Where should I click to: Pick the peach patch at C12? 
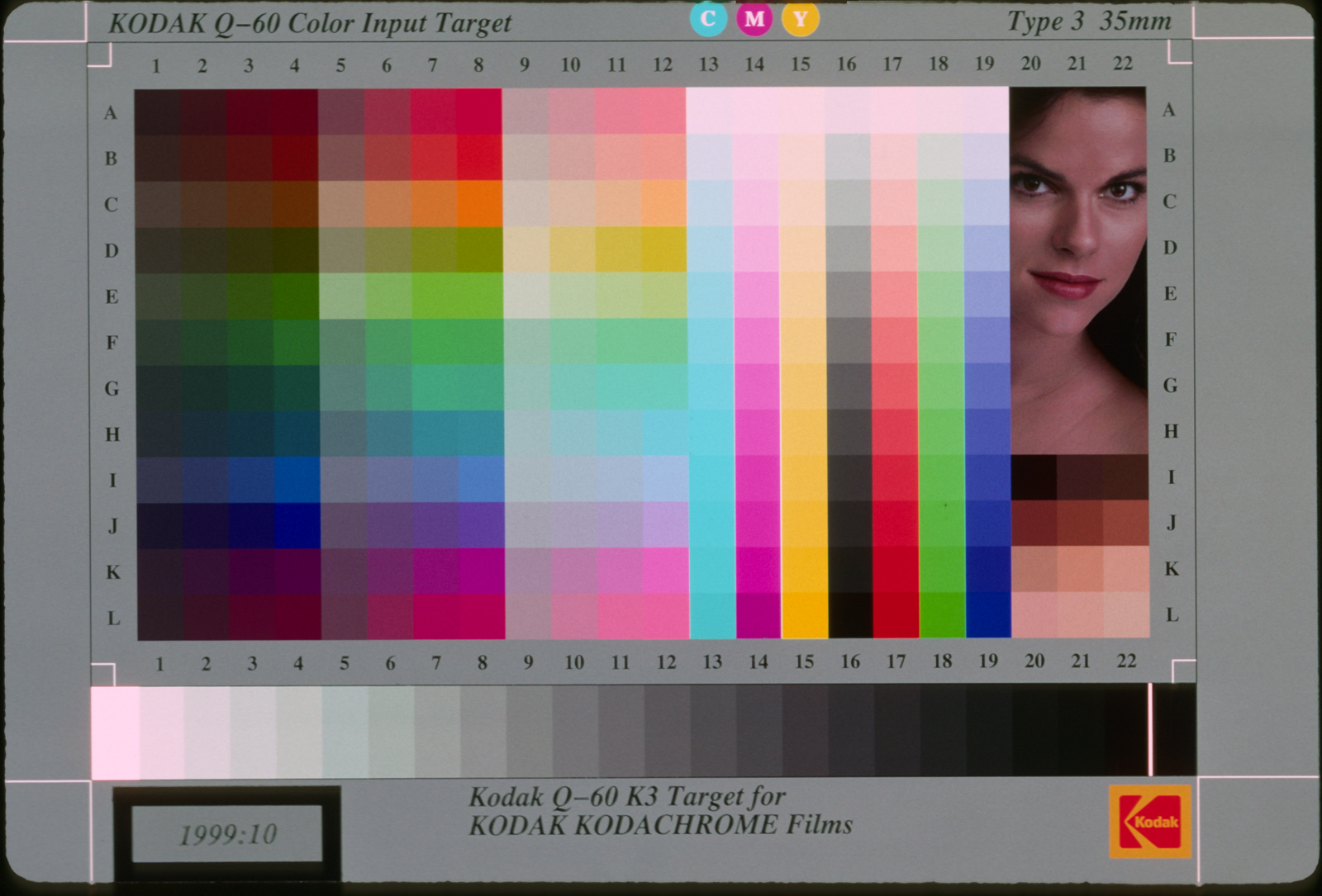(x=663, y=203)
